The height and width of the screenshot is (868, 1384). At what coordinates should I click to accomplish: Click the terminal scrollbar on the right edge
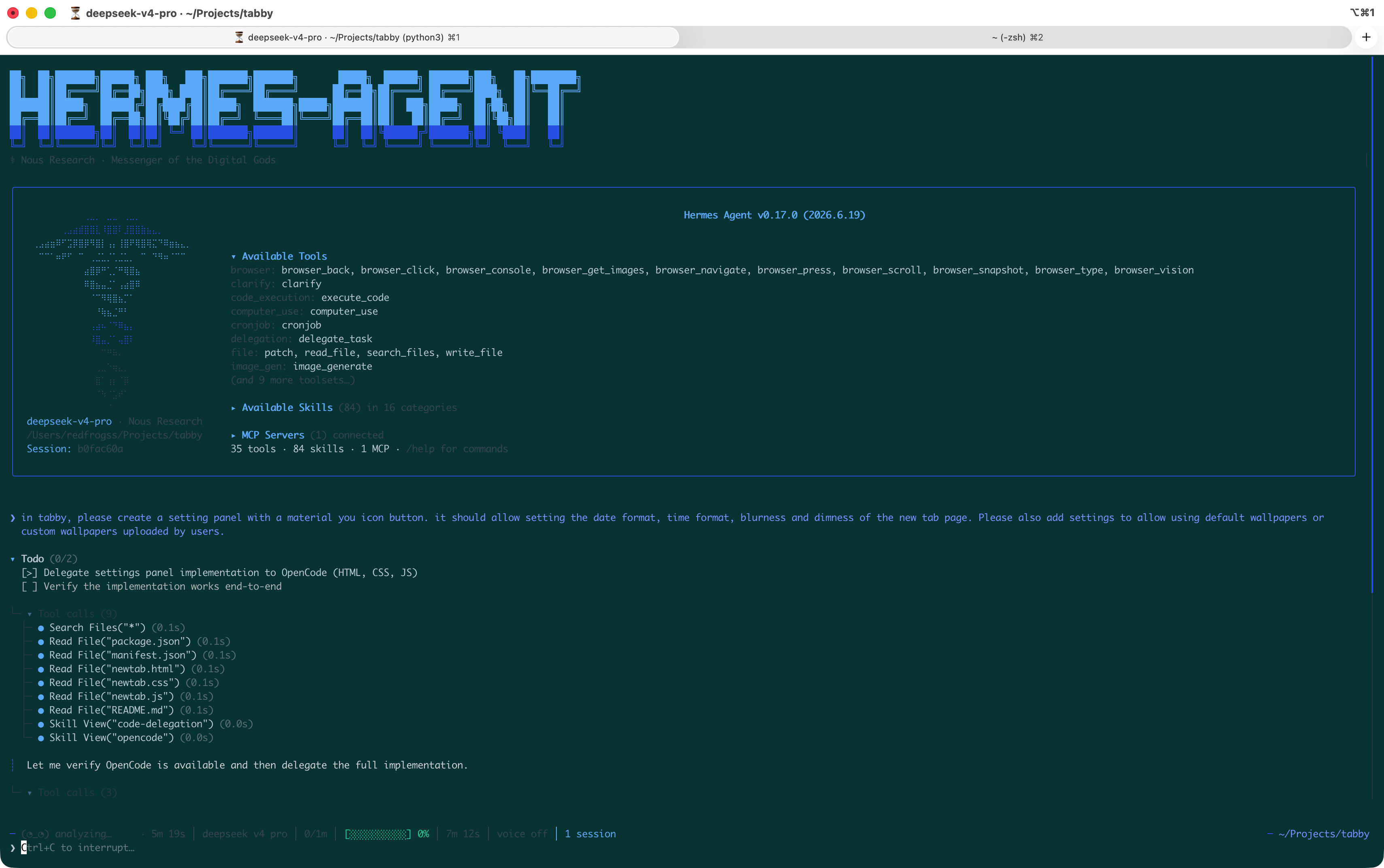pyautogui.click(x=1372, y=324)
